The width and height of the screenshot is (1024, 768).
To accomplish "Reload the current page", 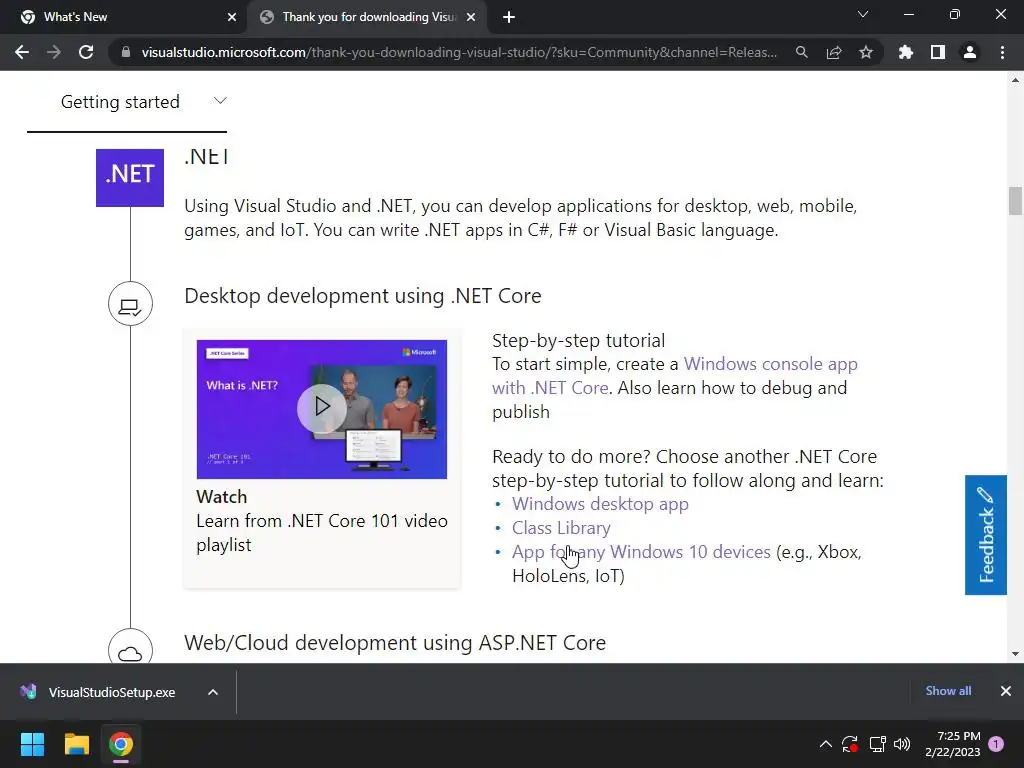I will (x=86, y=52).
